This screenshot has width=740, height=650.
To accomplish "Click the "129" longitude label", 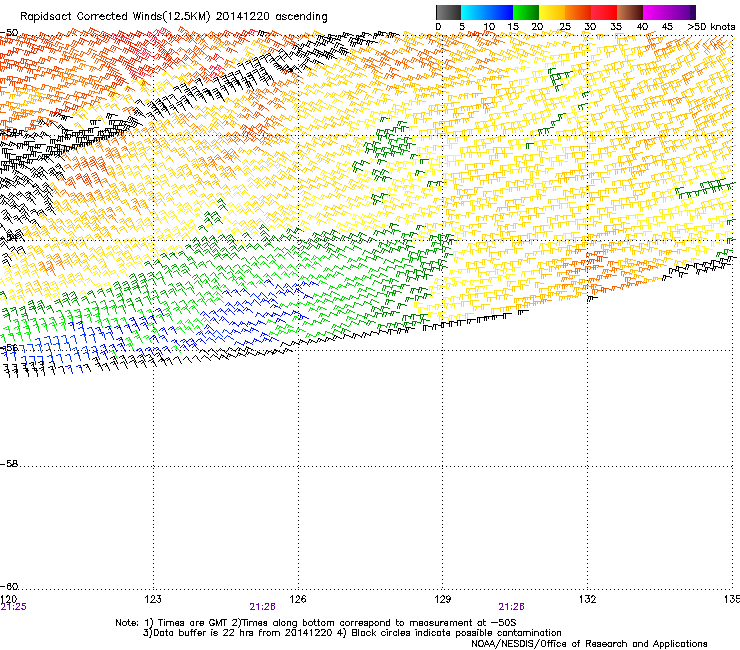I will [x=442, y=599].
